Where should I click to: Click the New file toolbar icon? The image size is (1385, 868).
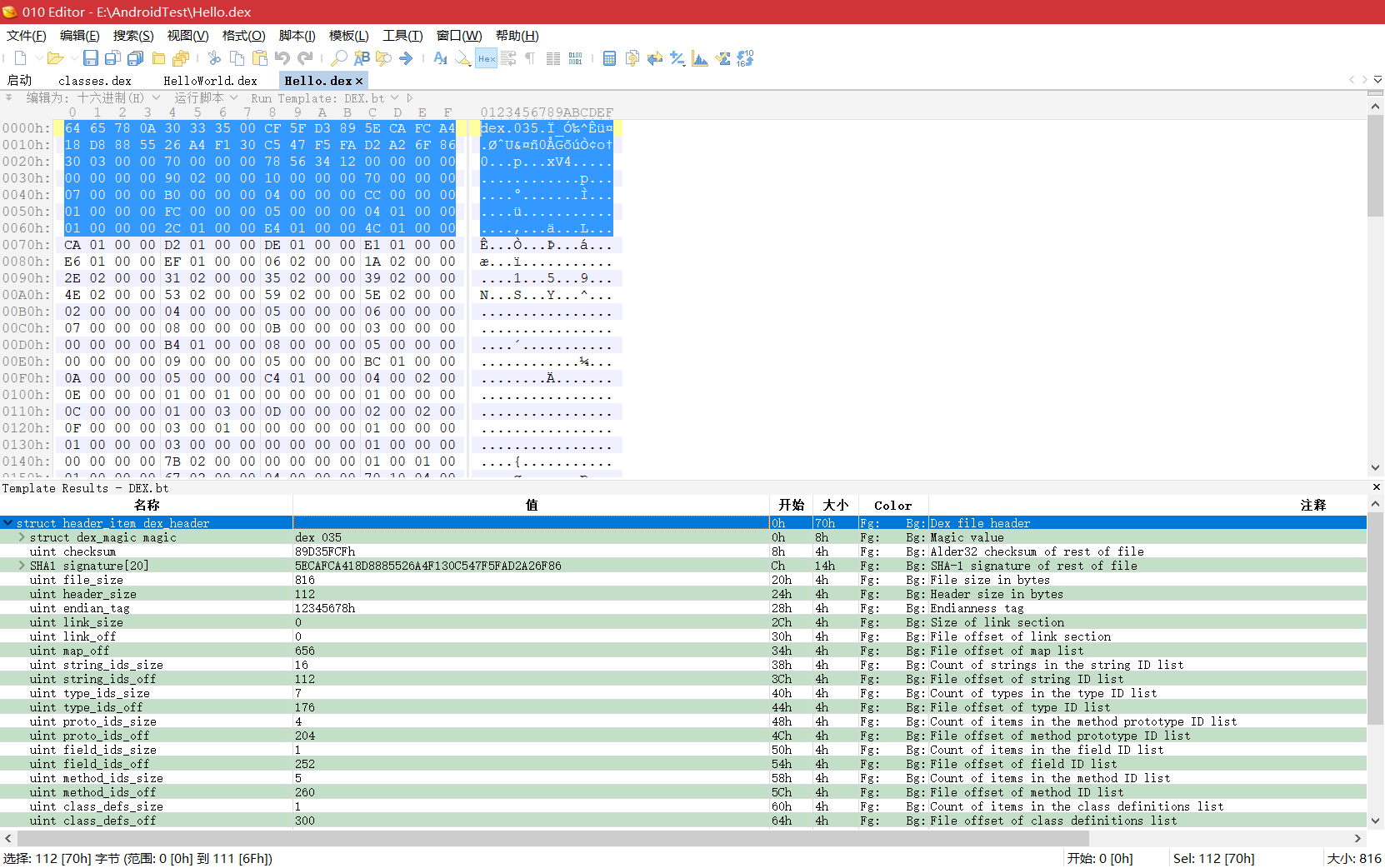pyautogui.click(x=20, y=58)
